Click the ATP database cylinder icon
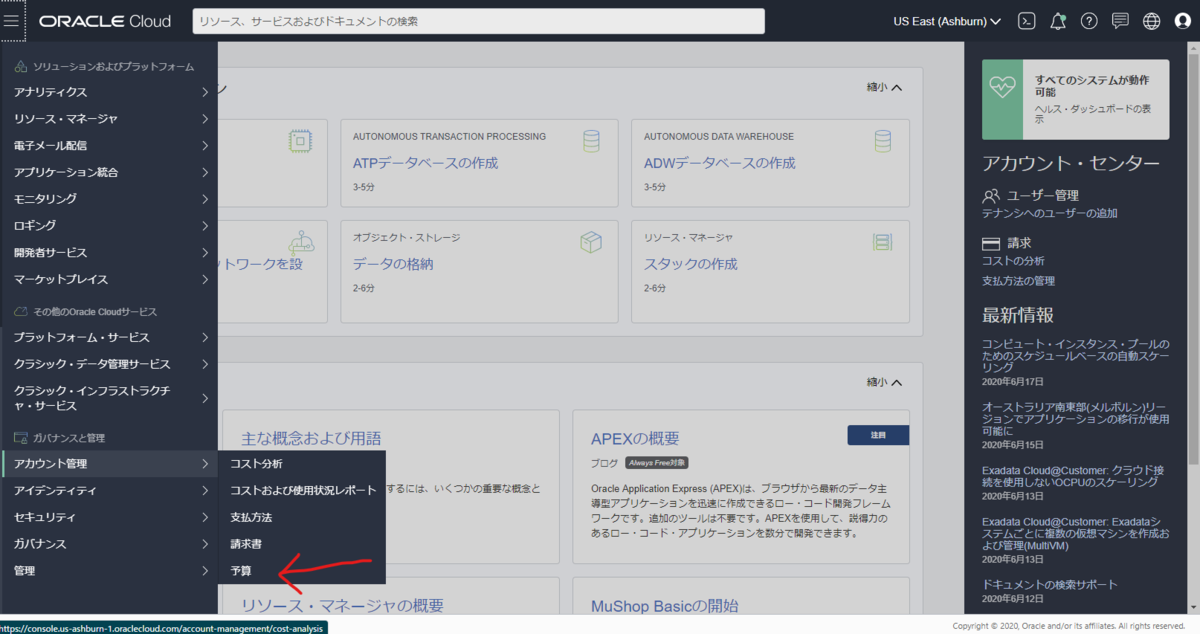 (x=591, y=141)
